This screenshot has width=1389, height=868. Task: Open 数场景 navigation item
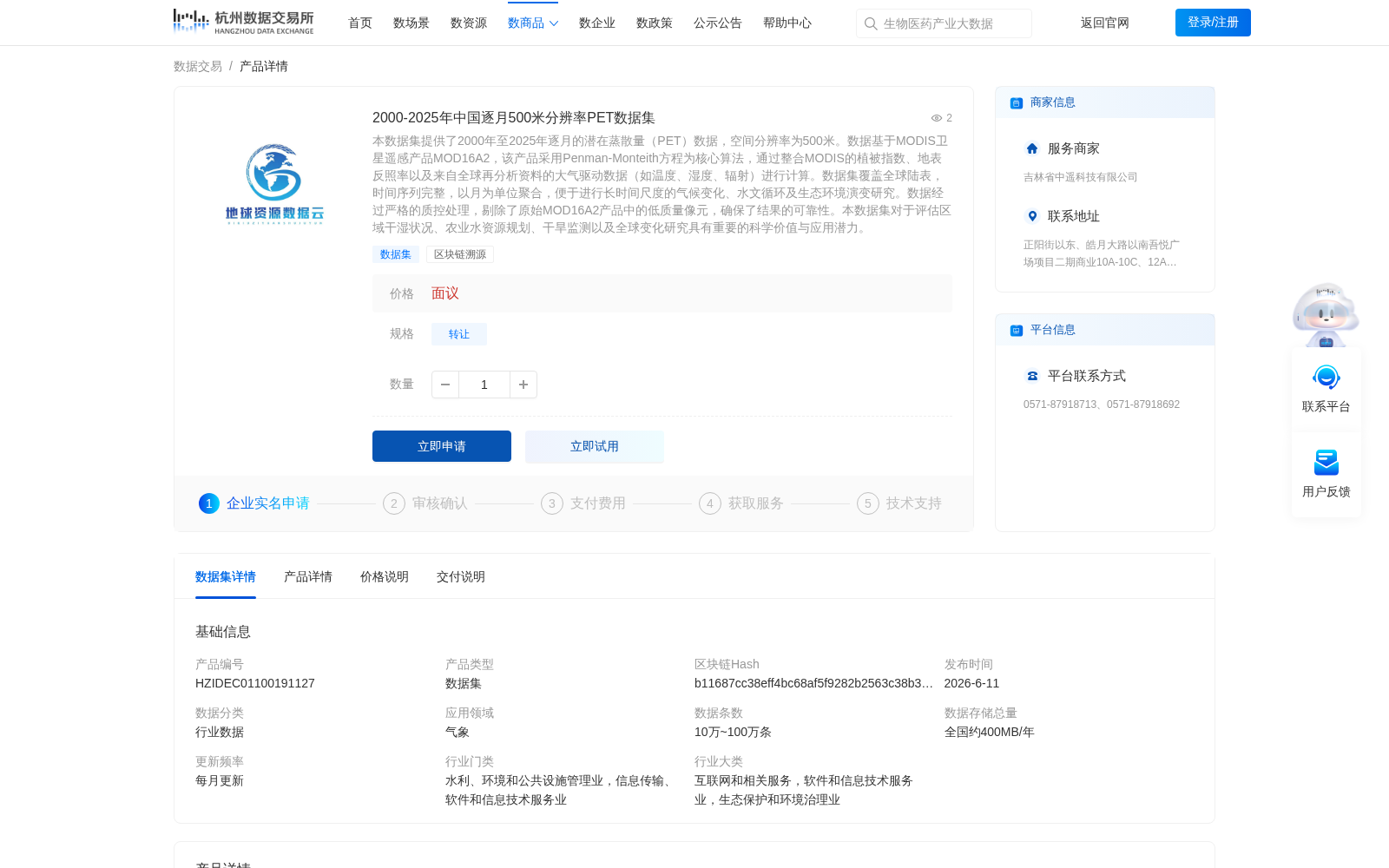411,23
